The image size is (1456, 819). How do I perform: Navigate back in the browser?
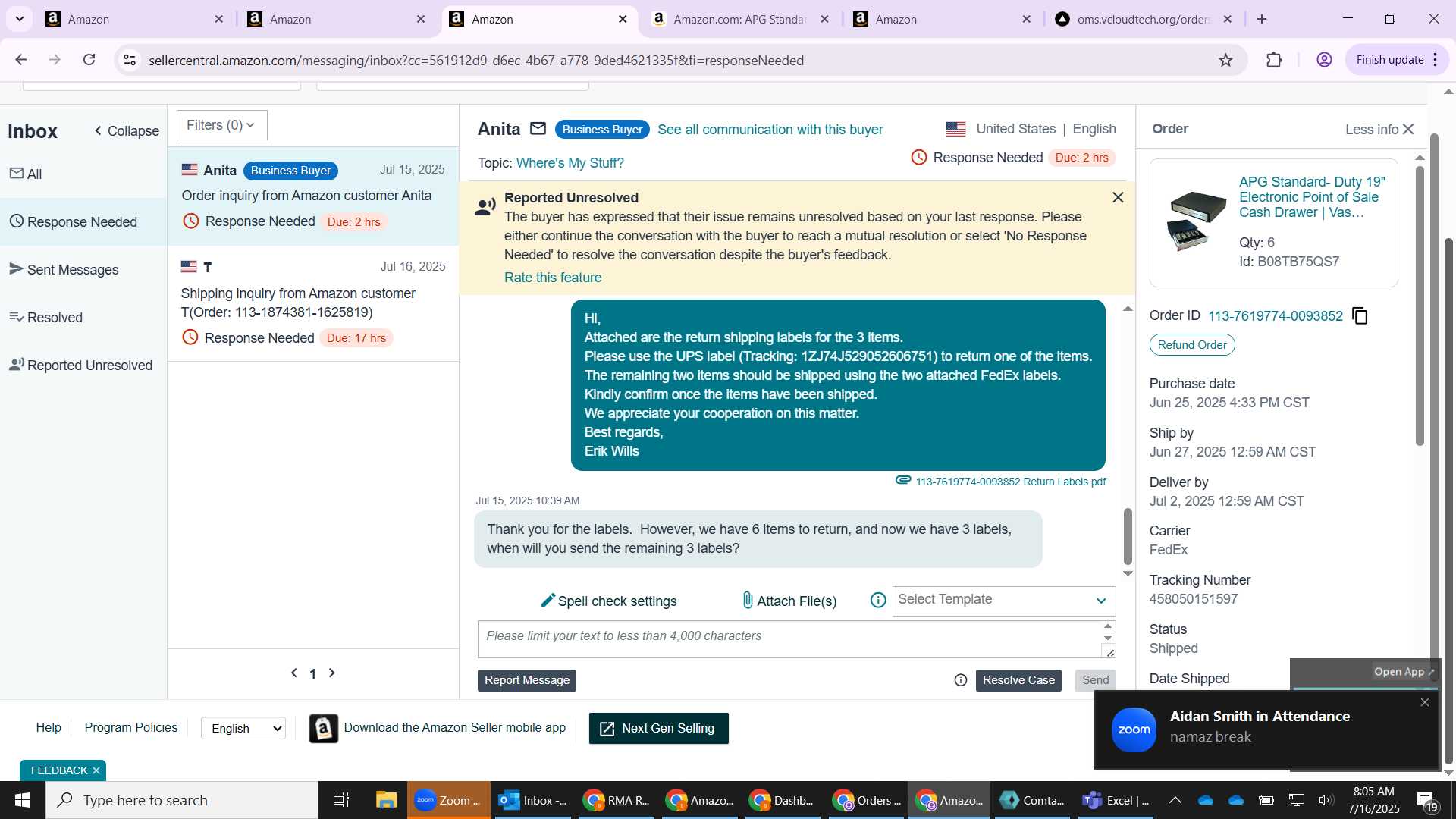[21, 60]
